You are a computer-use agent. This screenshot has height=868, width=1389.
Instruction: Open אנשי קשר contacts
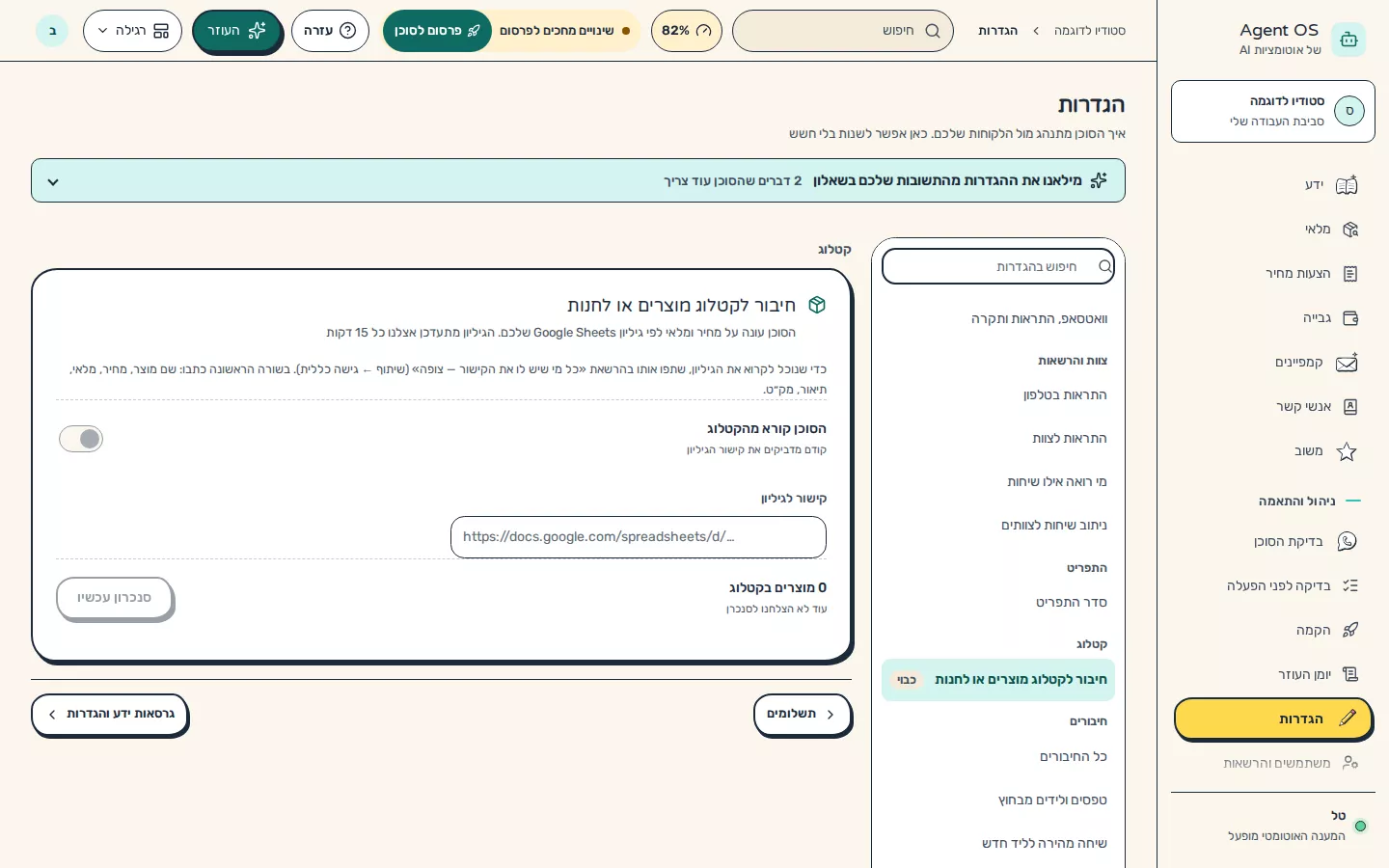tap(1273, 407)
